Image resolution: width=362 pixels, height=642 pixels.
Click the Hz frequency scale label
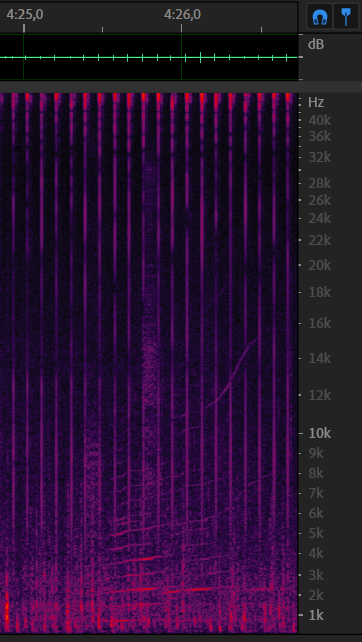point(316,102)
